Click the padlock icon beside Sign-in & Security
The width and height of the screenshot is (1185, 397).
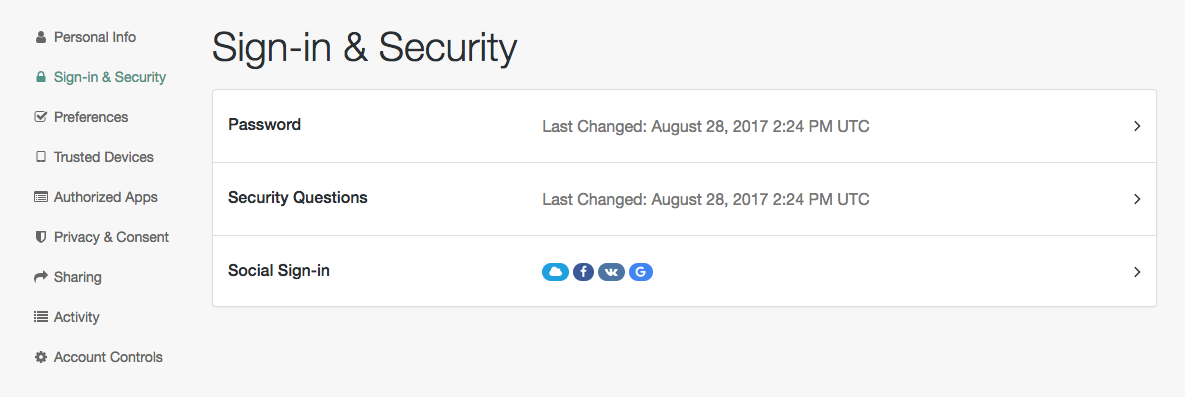[x=41, y=77]
